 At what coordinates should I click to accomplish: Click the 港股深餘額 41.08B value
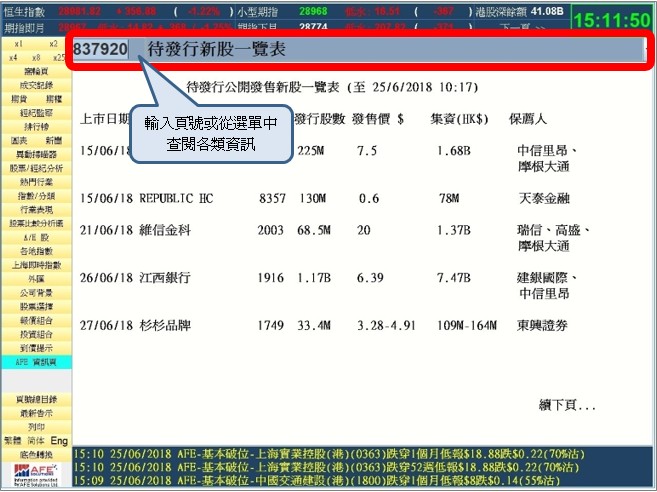point(547,11)
